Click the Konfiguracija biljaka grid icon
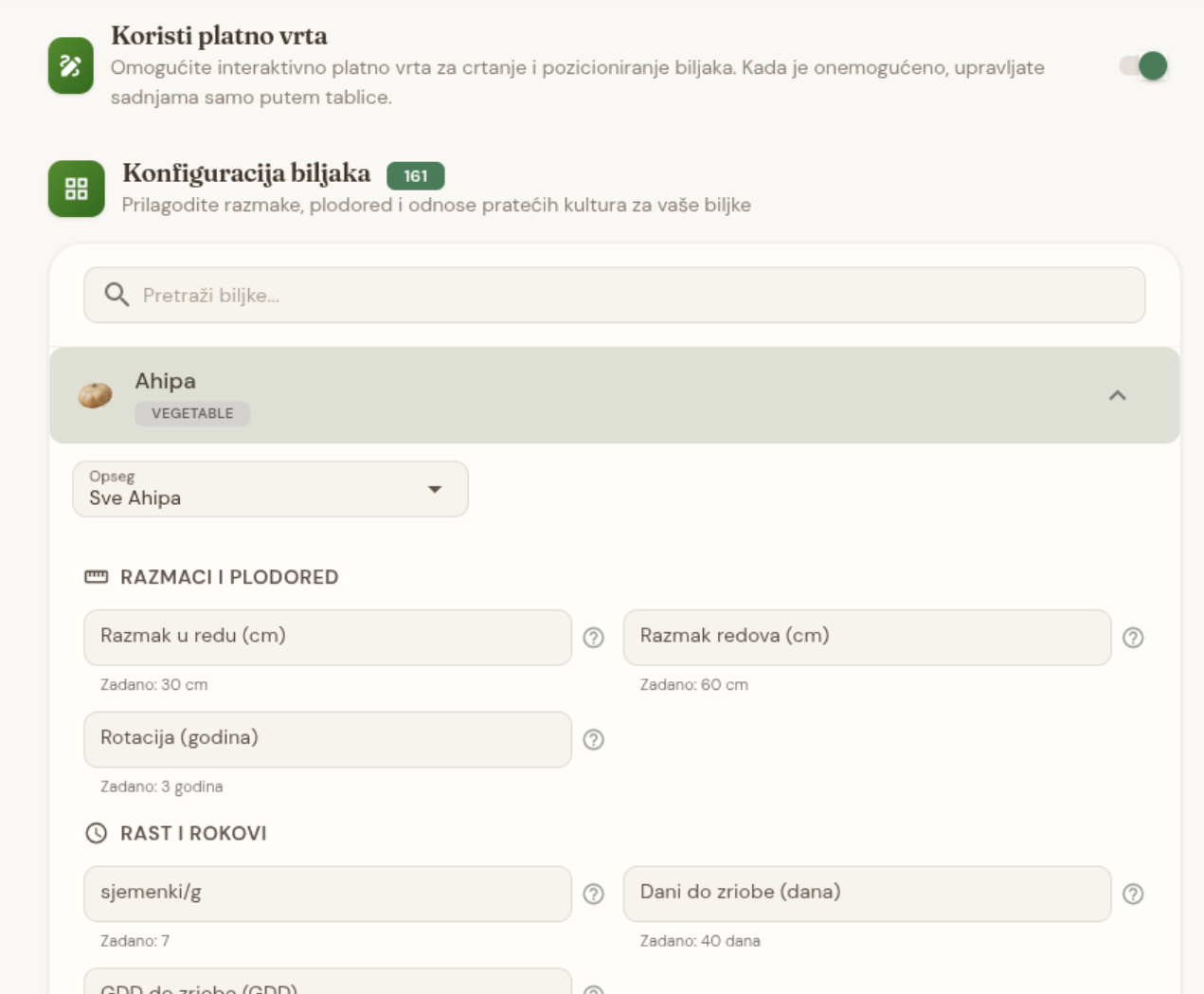This screenshot has height=994, width=1204. (x=77, y=189)
